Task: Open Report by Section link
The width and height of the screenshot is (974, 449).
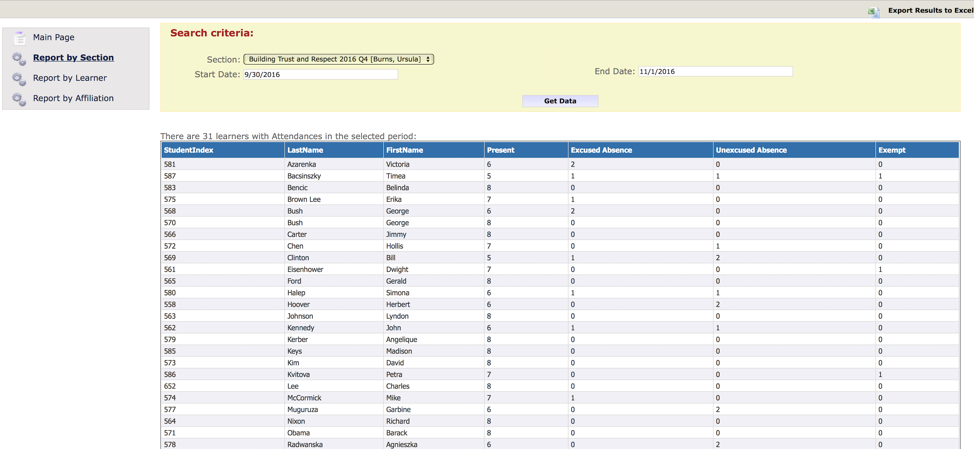Action: click(73, 58)
